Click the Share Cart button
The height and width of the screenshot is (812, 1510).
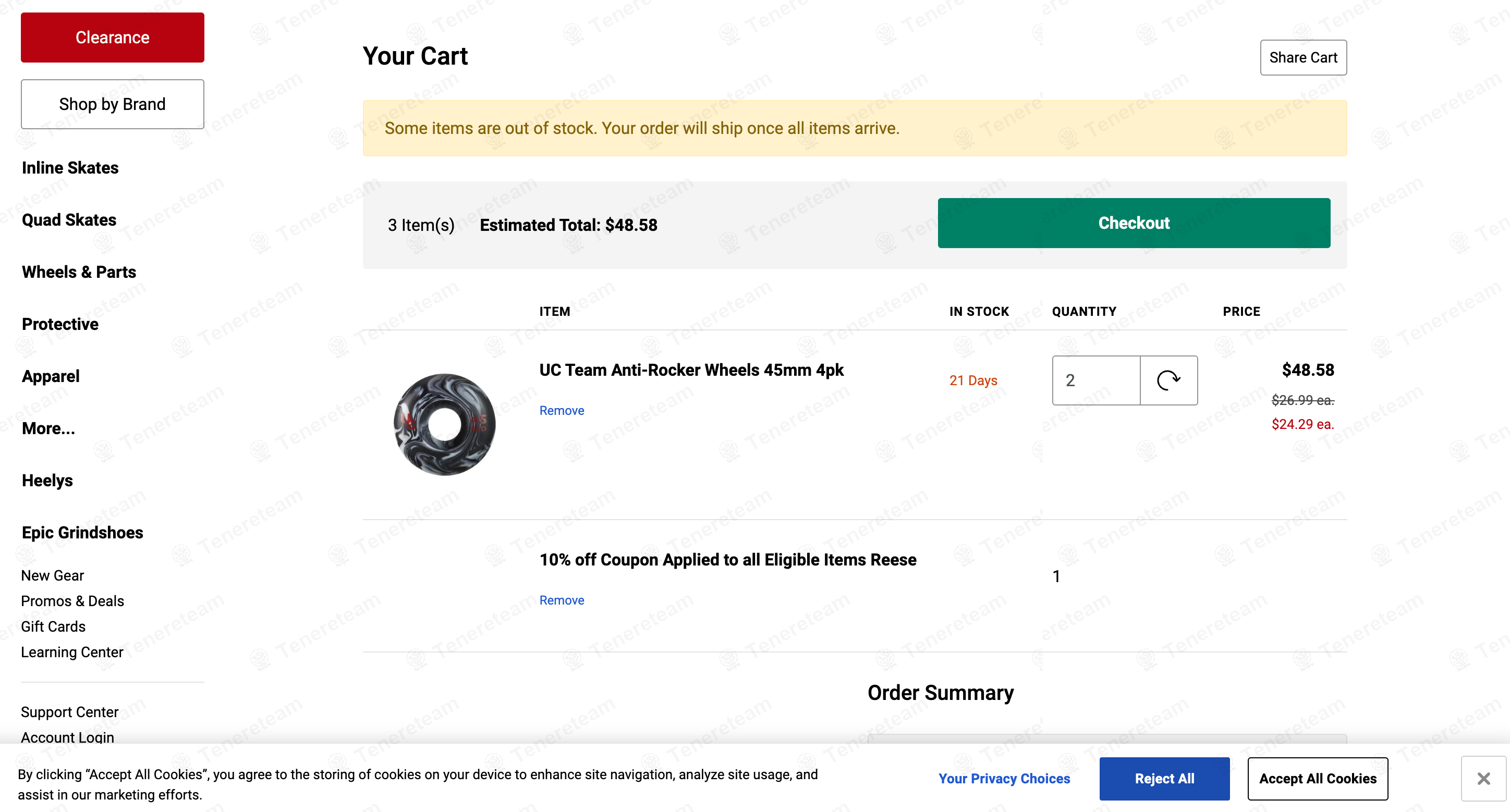(1303, 57)
